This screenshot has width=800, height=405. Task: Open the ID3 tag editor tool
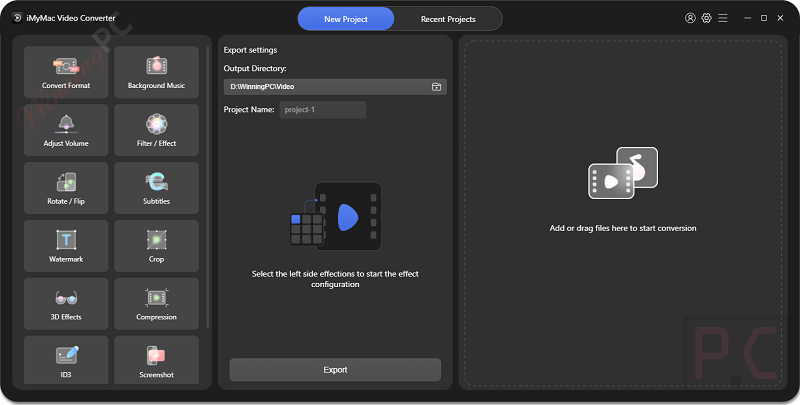[66, 360]
